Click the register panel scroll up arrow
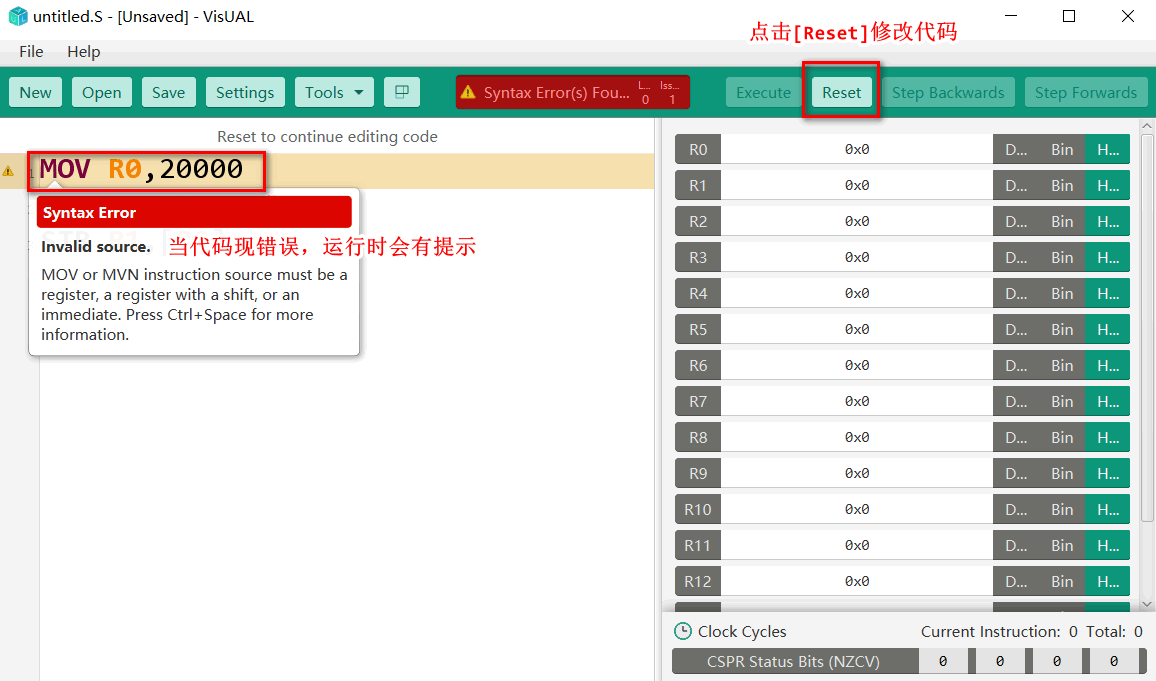Viewport: 1156px width, 681px height. [1147, 126]
